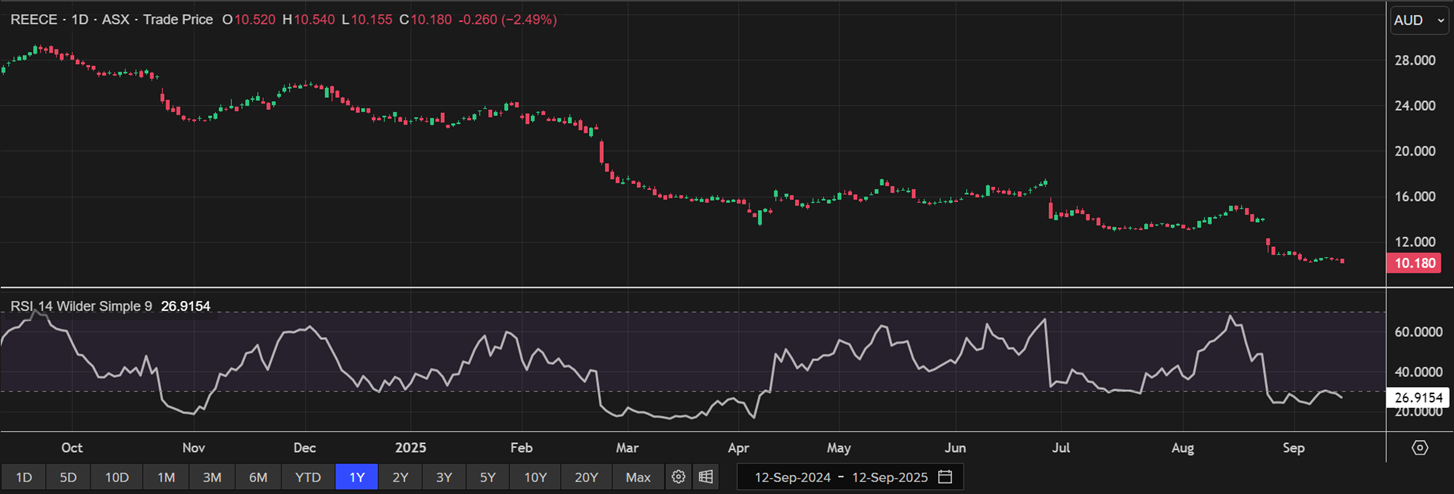Click the table/grid view icon

706,477
